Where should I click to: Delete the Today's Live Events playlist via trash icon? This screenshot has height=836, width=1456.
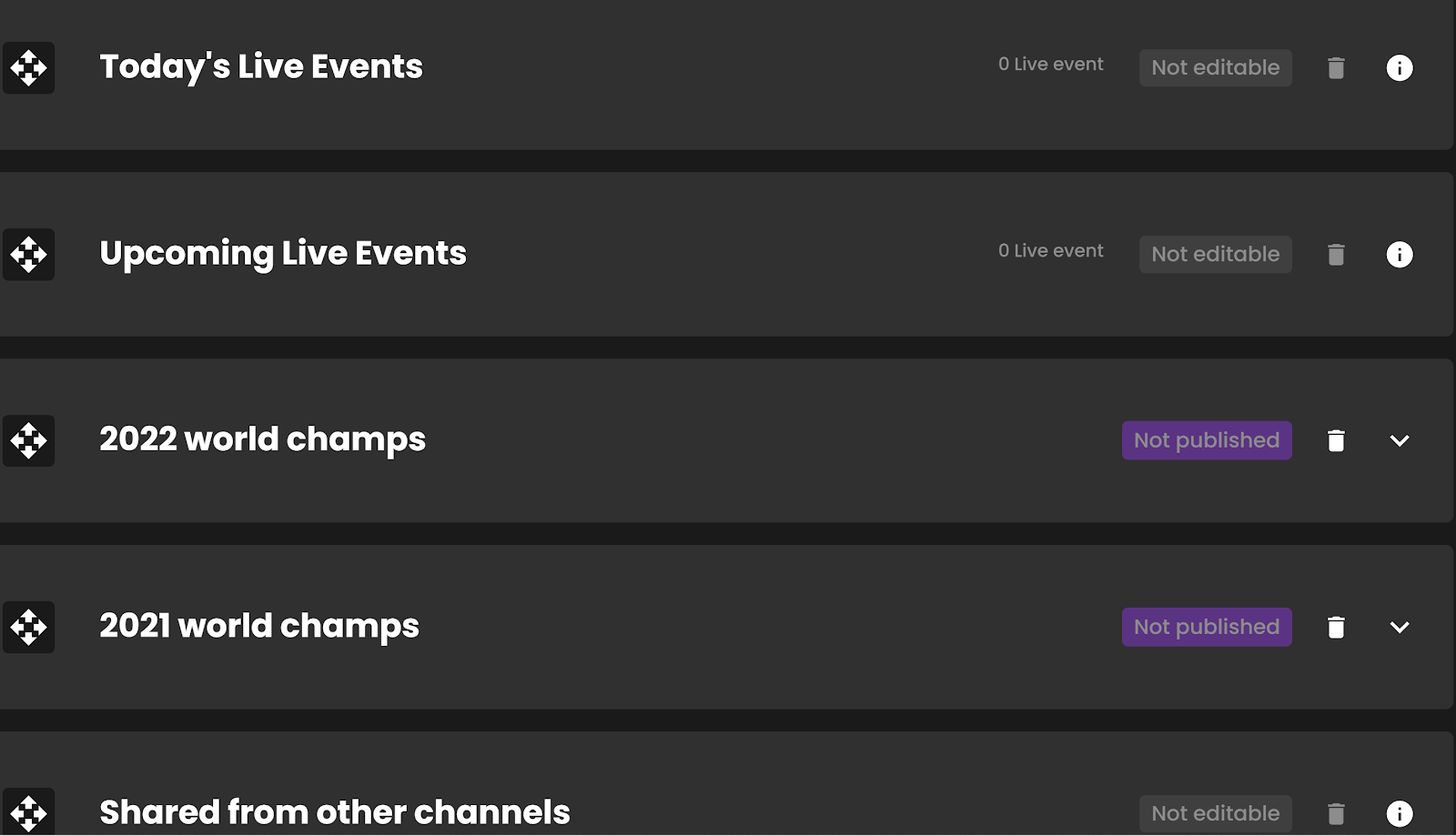point(1335,67)
